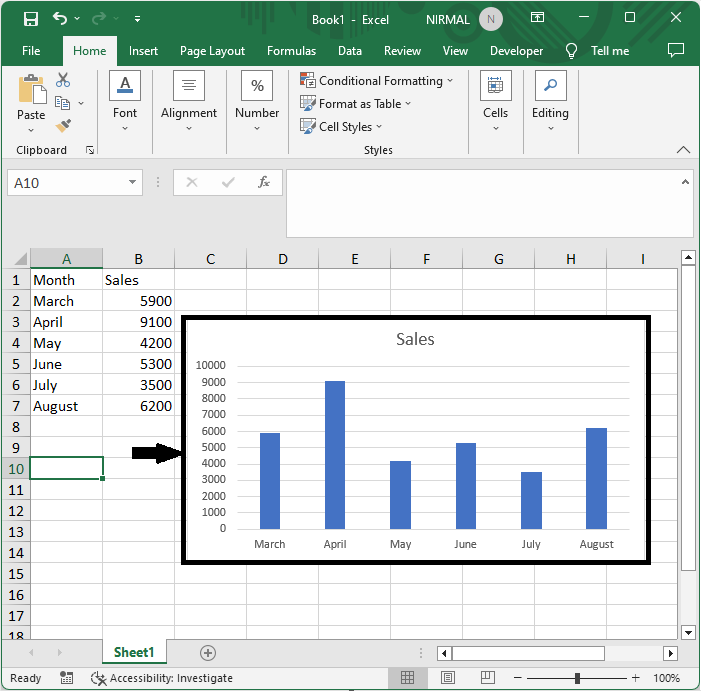The width and height of the screenshot is (701, 691).
Task: Open the Share comments icon
Action: [x=676, y=51]
